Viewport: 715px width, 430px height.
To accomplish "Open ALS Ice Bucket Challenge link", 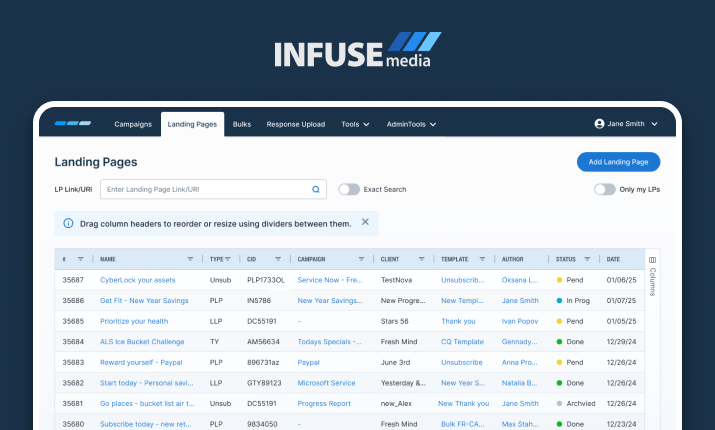I will (142, 342).
